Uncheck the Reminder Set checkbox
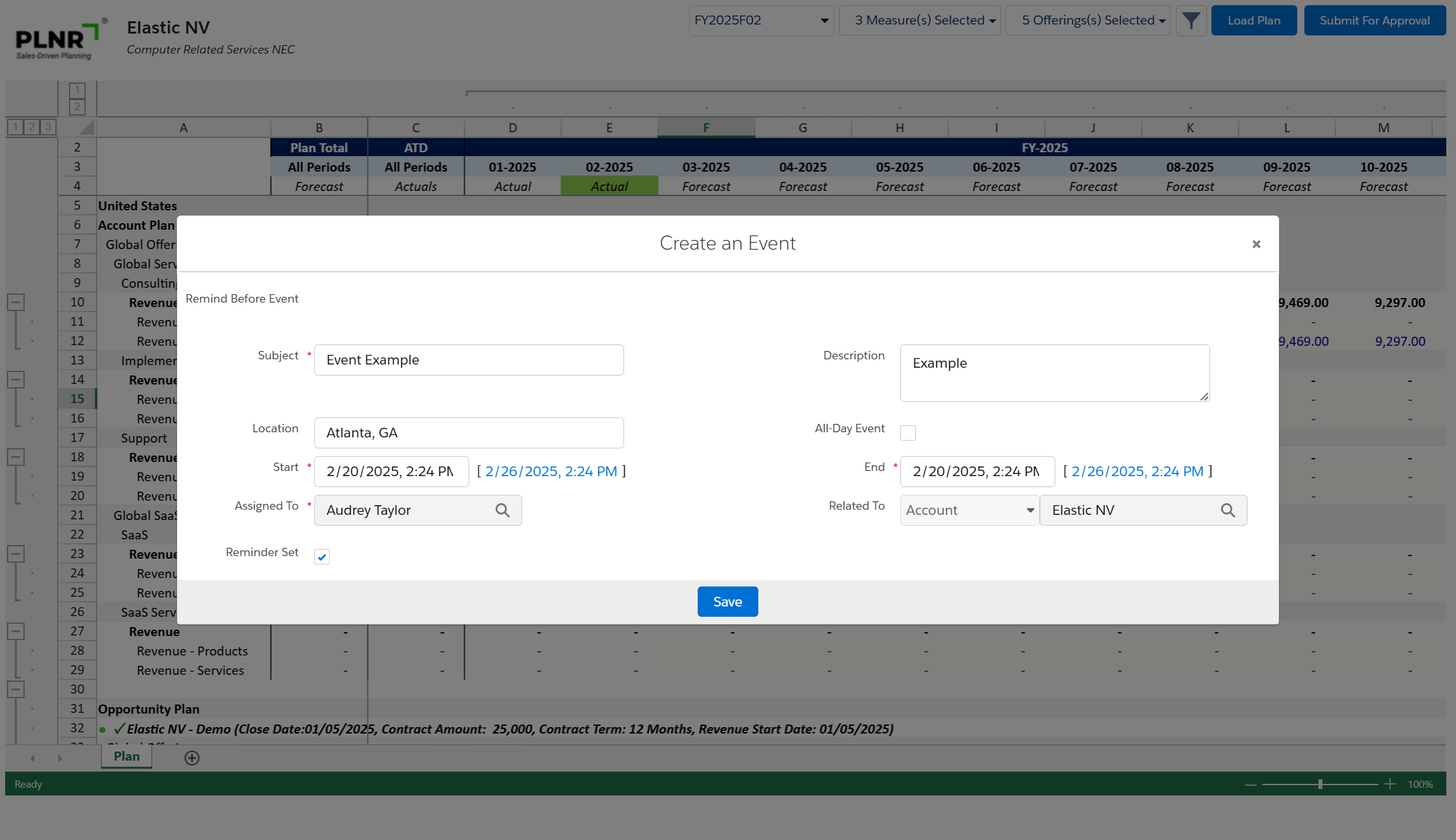1456x840 pixels. click(322, 557)
